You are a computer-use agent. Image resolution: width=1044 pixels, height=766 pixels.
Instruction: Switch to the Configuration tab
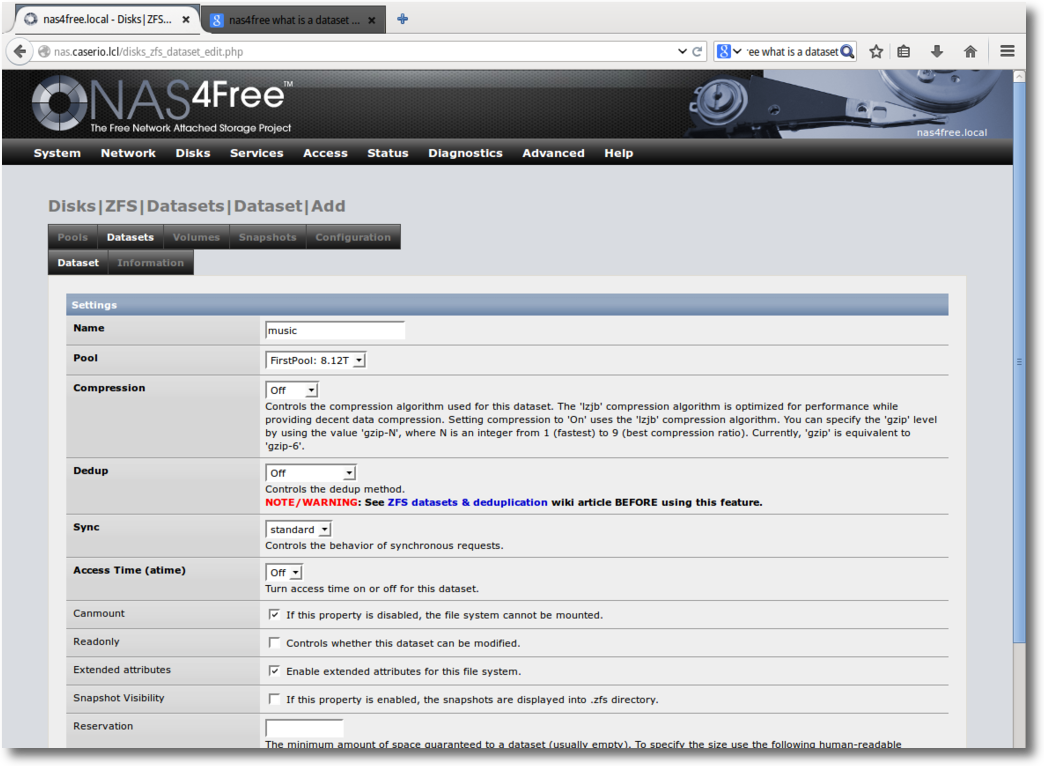353,237
